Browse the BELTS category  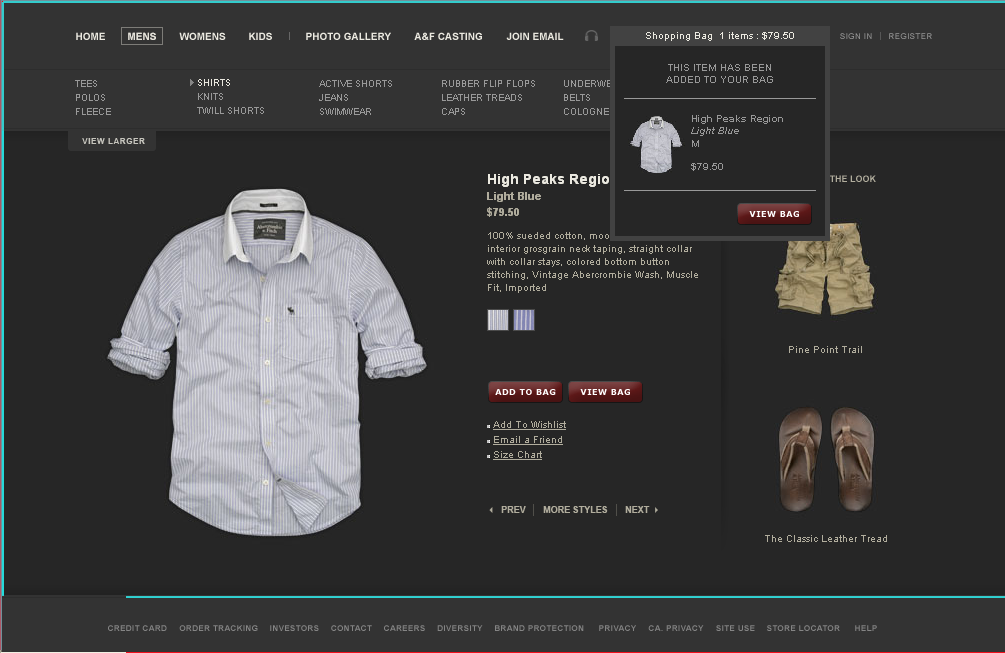577,97
